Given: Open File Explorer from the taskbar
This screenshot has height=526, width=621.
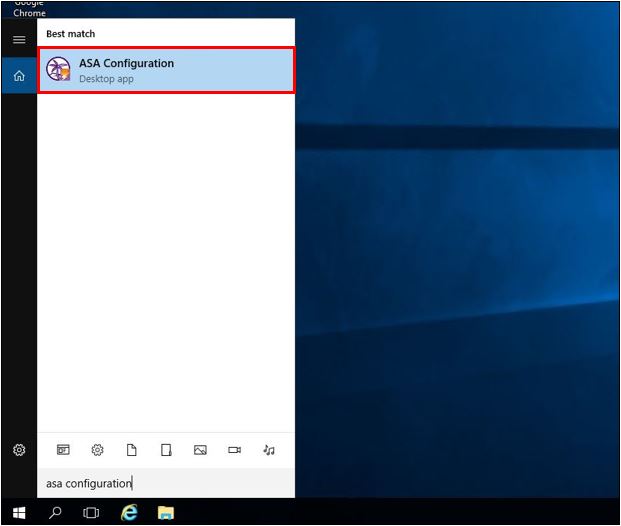Looking at the screenshot, I should point(166,513).
